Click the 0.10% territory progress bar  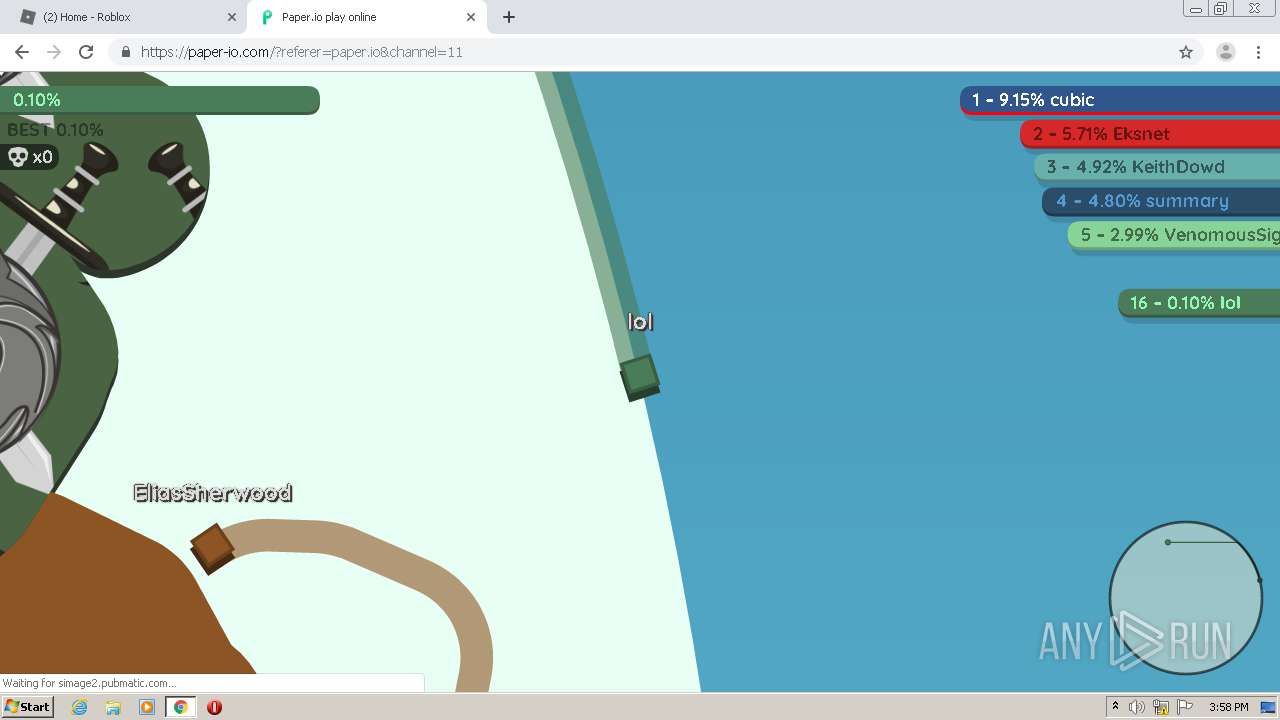[x=160, y=100]
